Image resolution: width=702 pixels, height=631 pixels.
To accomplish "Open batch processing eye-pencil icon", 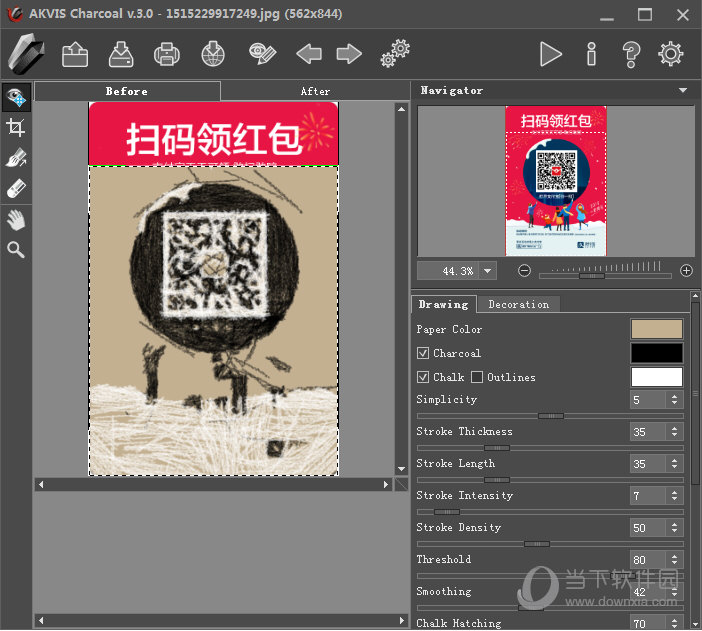I will pyautogui.click(x=262, y=54).
